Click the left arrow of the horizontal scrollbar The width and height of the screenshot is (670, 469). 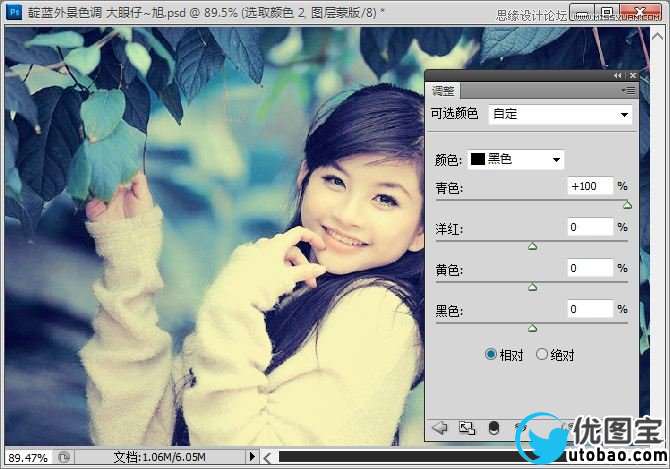(x=267, y=458)
